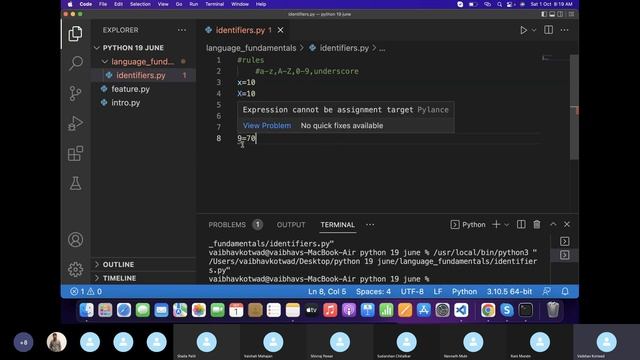Viewport: 640px width, 360px height.
Task: Open feedback icon in status bar
Action: [x=547, y=291]
